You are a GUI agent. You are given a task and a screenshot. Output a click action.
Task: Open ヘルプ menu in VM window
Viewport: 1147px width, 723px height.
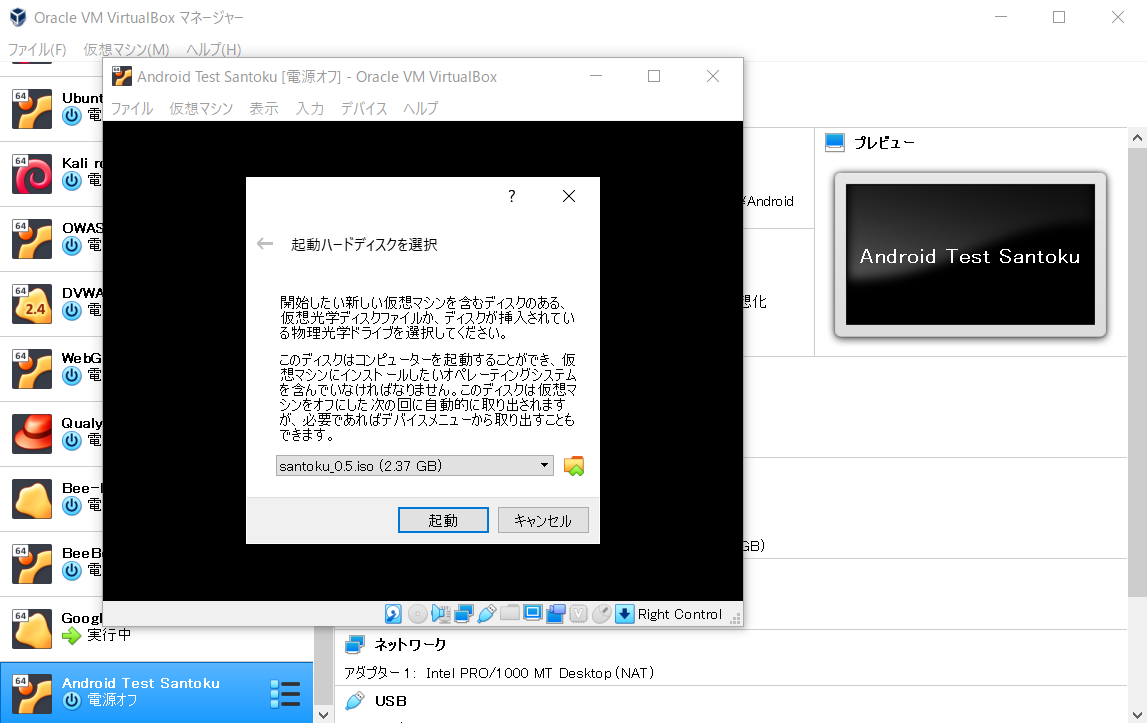tap(421, 108)
